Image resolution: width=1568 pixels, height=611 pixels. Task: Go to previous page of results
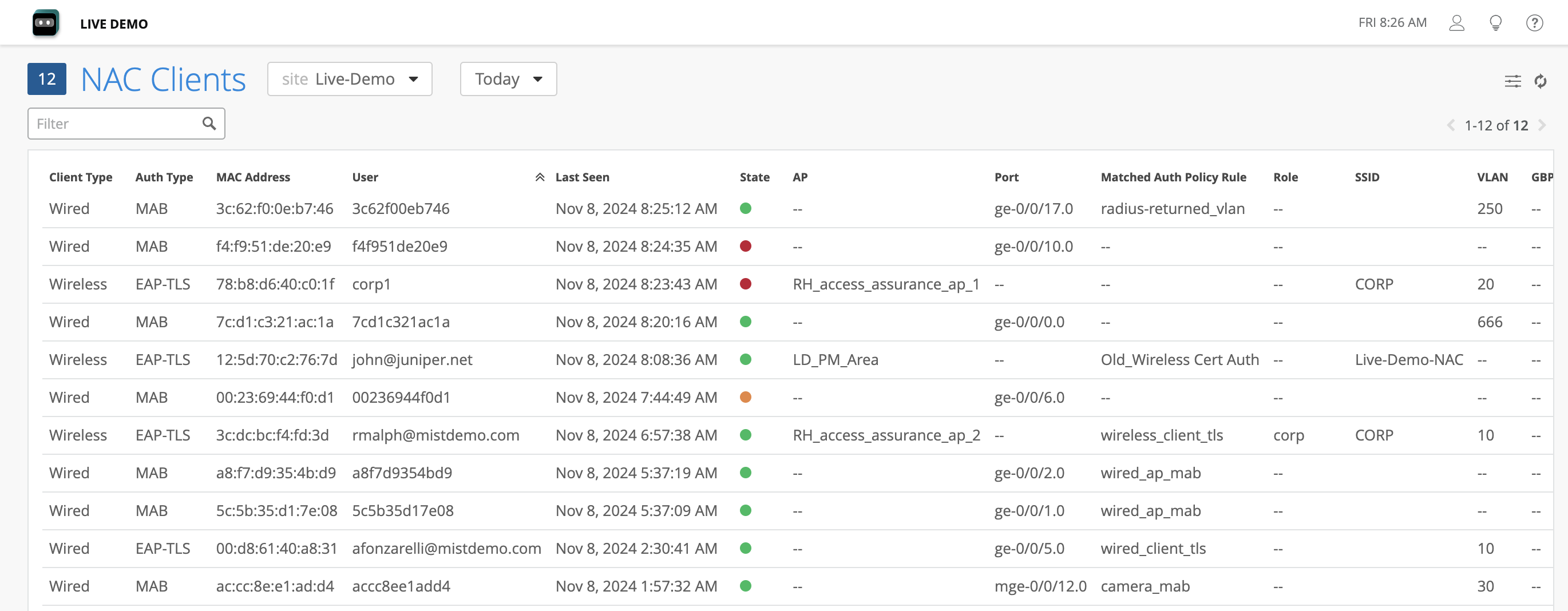[1451, 125]
